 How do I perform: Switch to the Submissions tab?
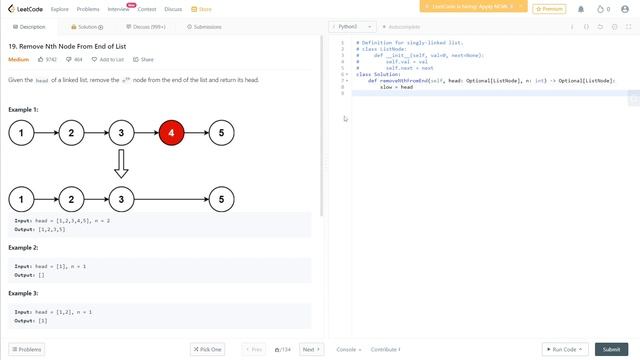click(x=204, y=27)
